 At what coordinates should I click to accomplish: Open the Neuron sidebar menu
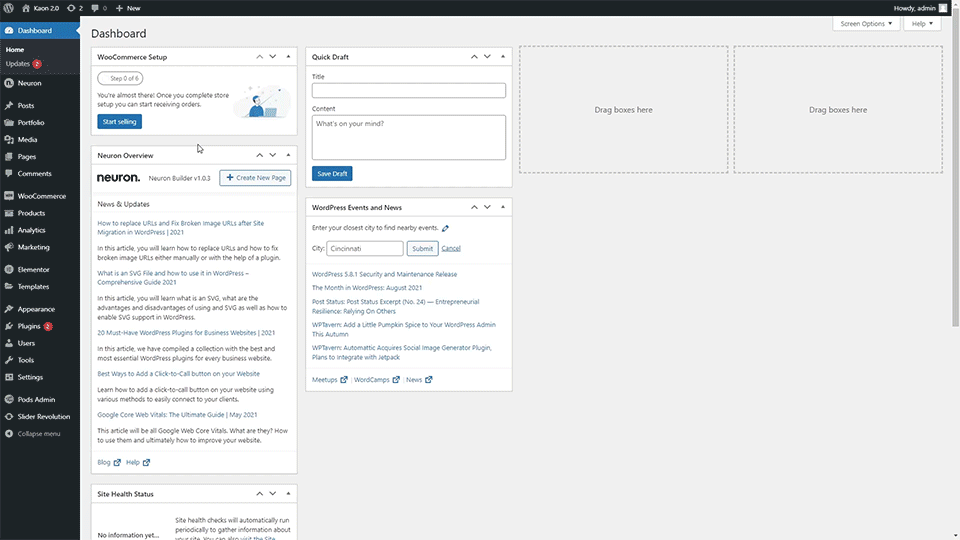(x=40, y=83)
